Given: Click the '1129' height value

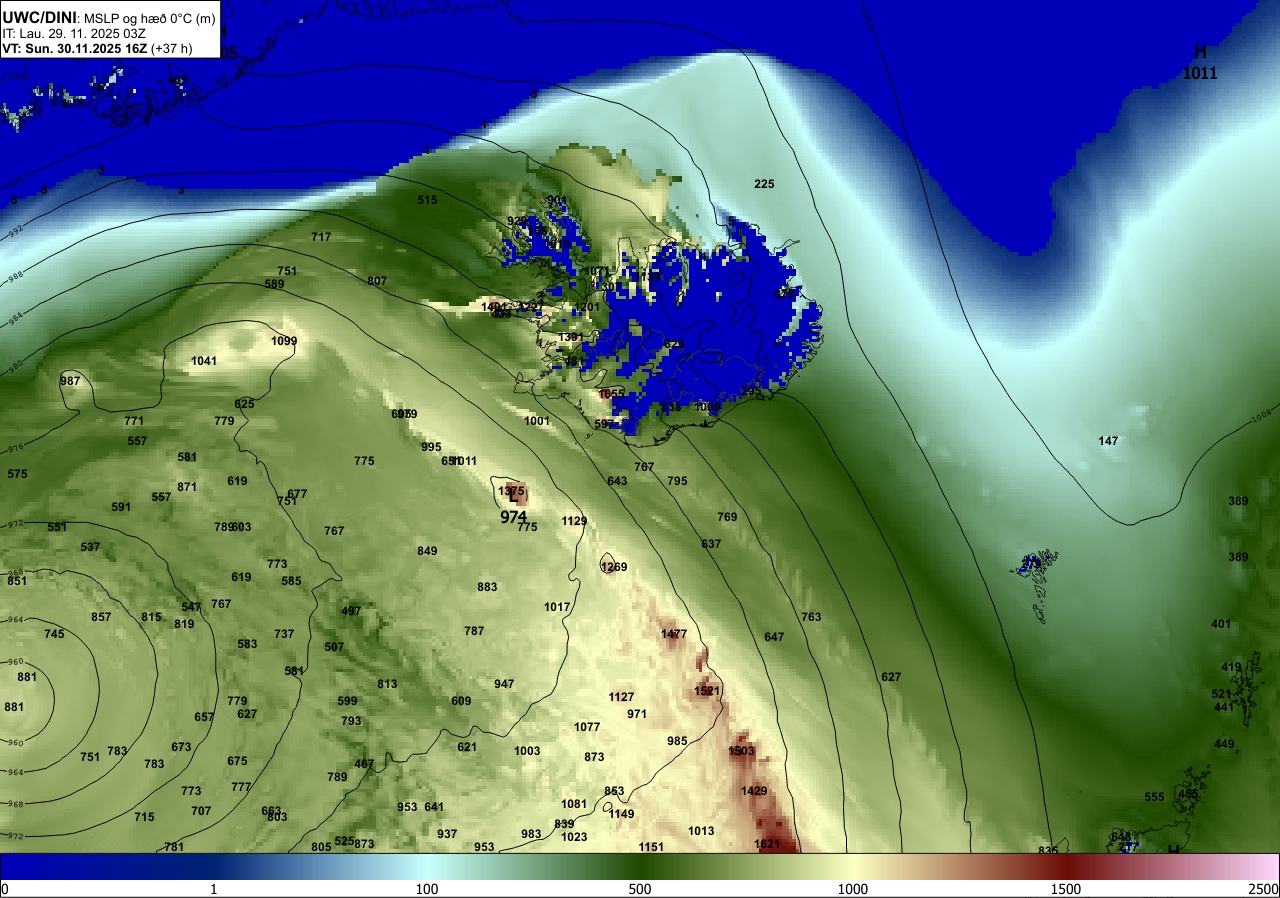Looking at the screenshot, I should (x=574, y=521).
